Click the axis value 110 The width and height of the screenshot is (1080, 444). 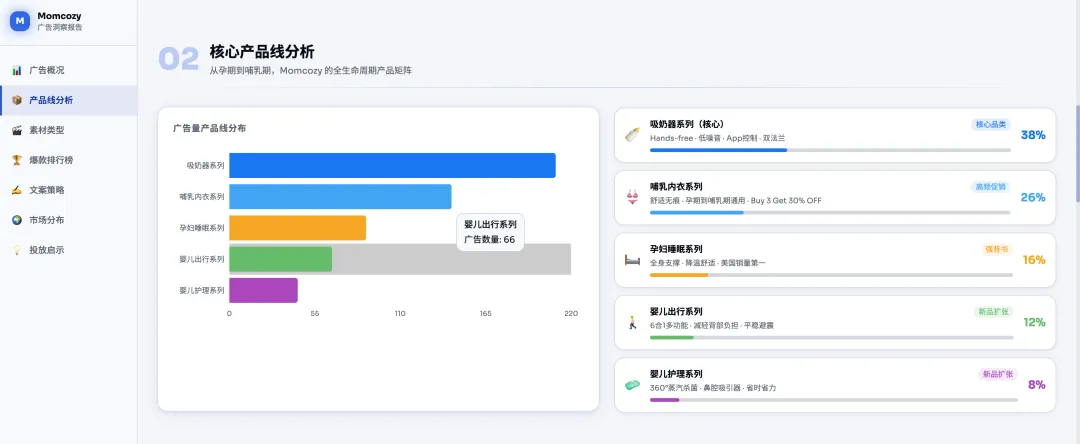pos(400,313)
